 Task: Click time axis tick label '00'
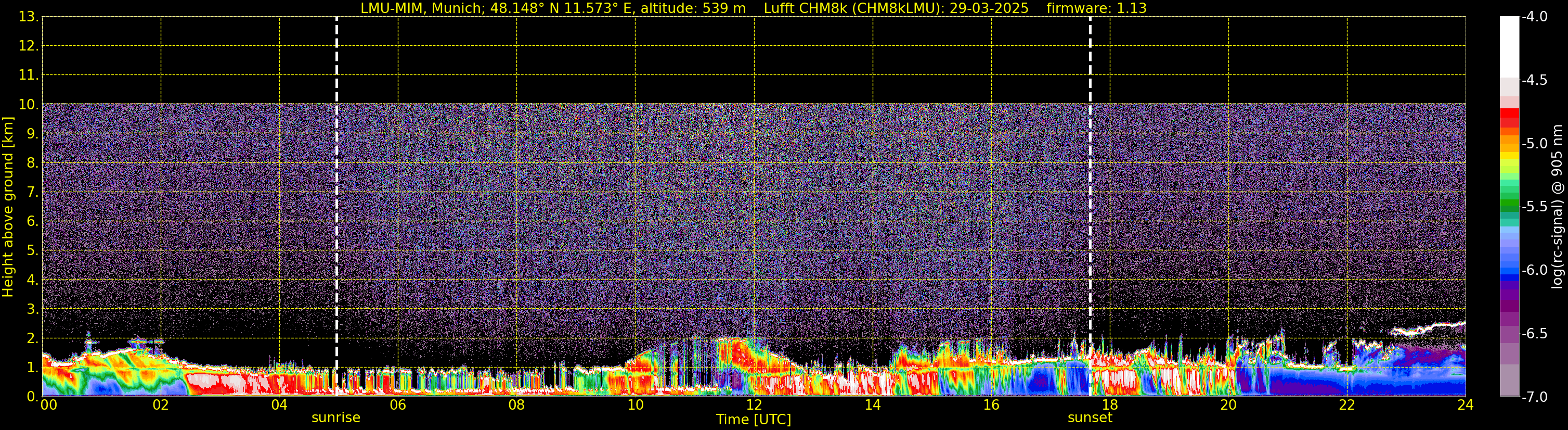pos(49,405)
